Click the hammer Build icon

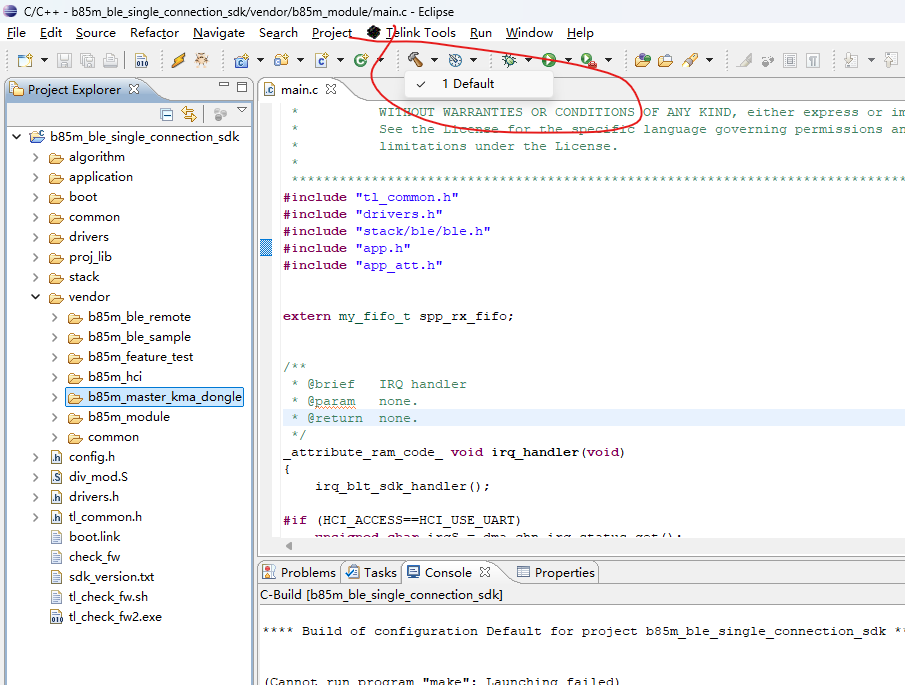tap(416, 59)
